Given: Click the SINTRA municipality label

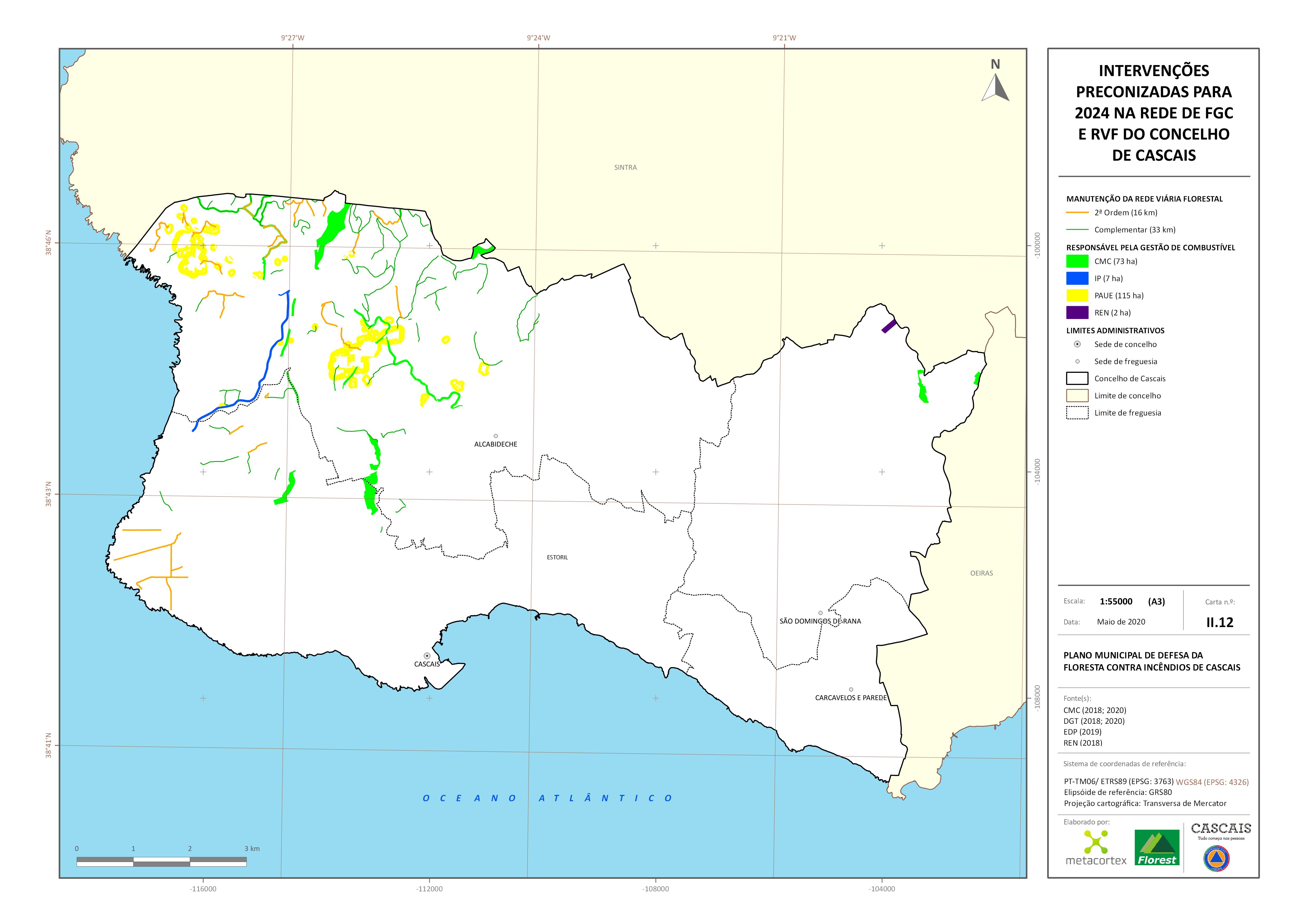Looking at the screenshot, I should 626,167.
